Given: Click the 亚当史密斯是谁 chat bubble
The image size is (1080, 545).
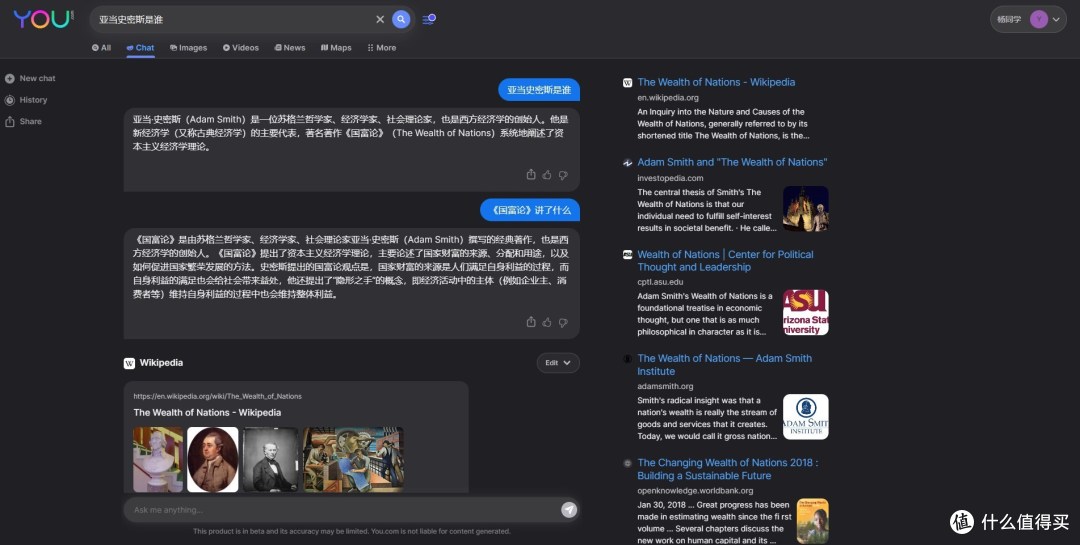Looking at the screenshot, I should [x=539, y=90].
